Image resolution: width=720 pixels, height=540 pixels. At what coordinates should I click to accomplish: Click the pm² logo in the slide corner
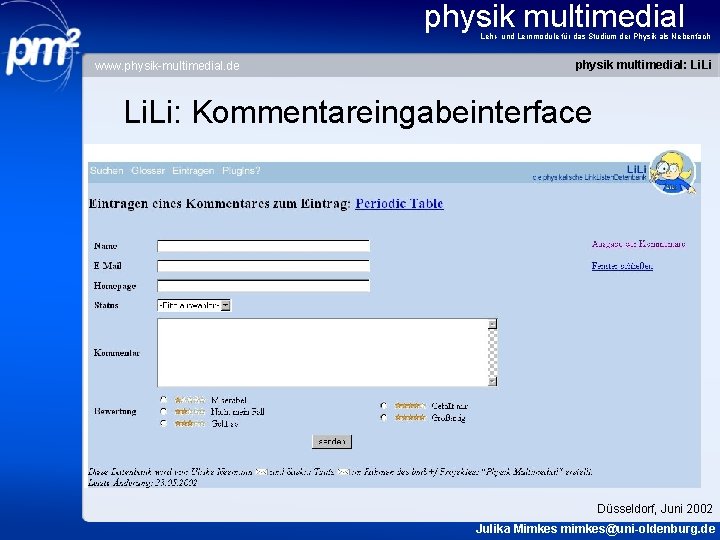[42, 51]
